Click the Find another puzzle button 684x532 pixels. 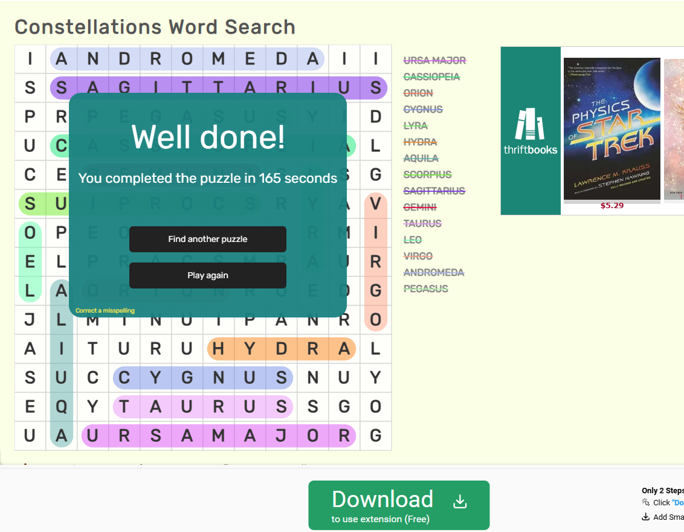(208, 239)
